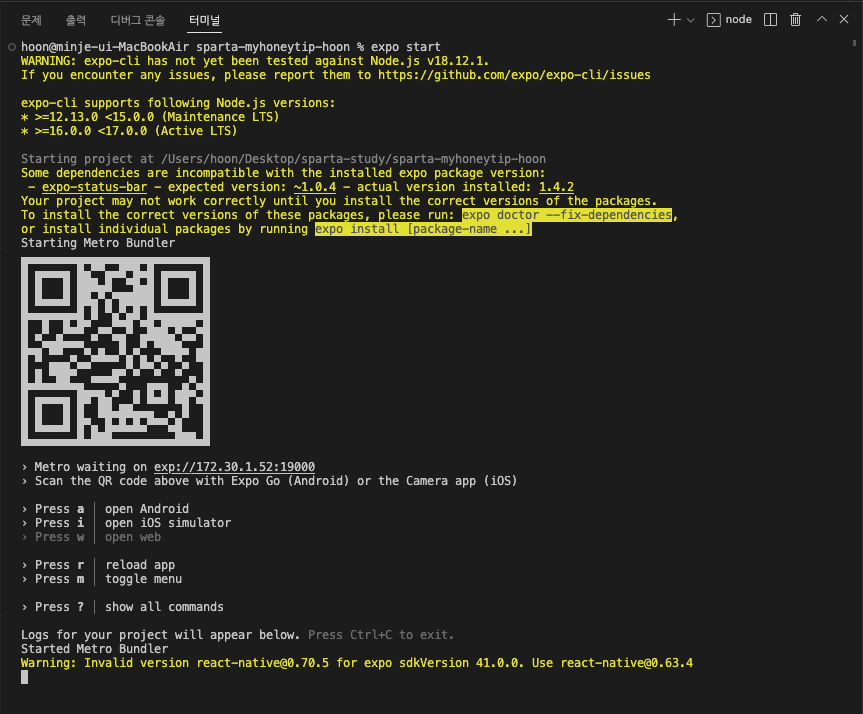
Task: Click the terminal scrollbar at the right edge
Action: (854, 43)
